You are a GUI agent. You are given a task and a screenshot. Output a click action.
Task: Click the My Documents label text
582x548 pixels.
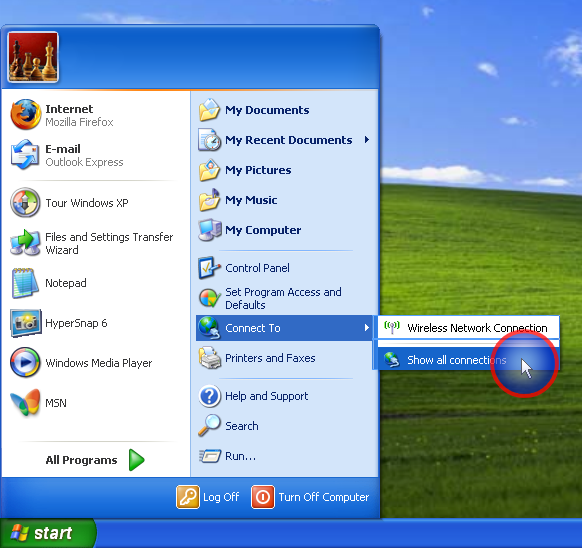click(x=267, y=110)
